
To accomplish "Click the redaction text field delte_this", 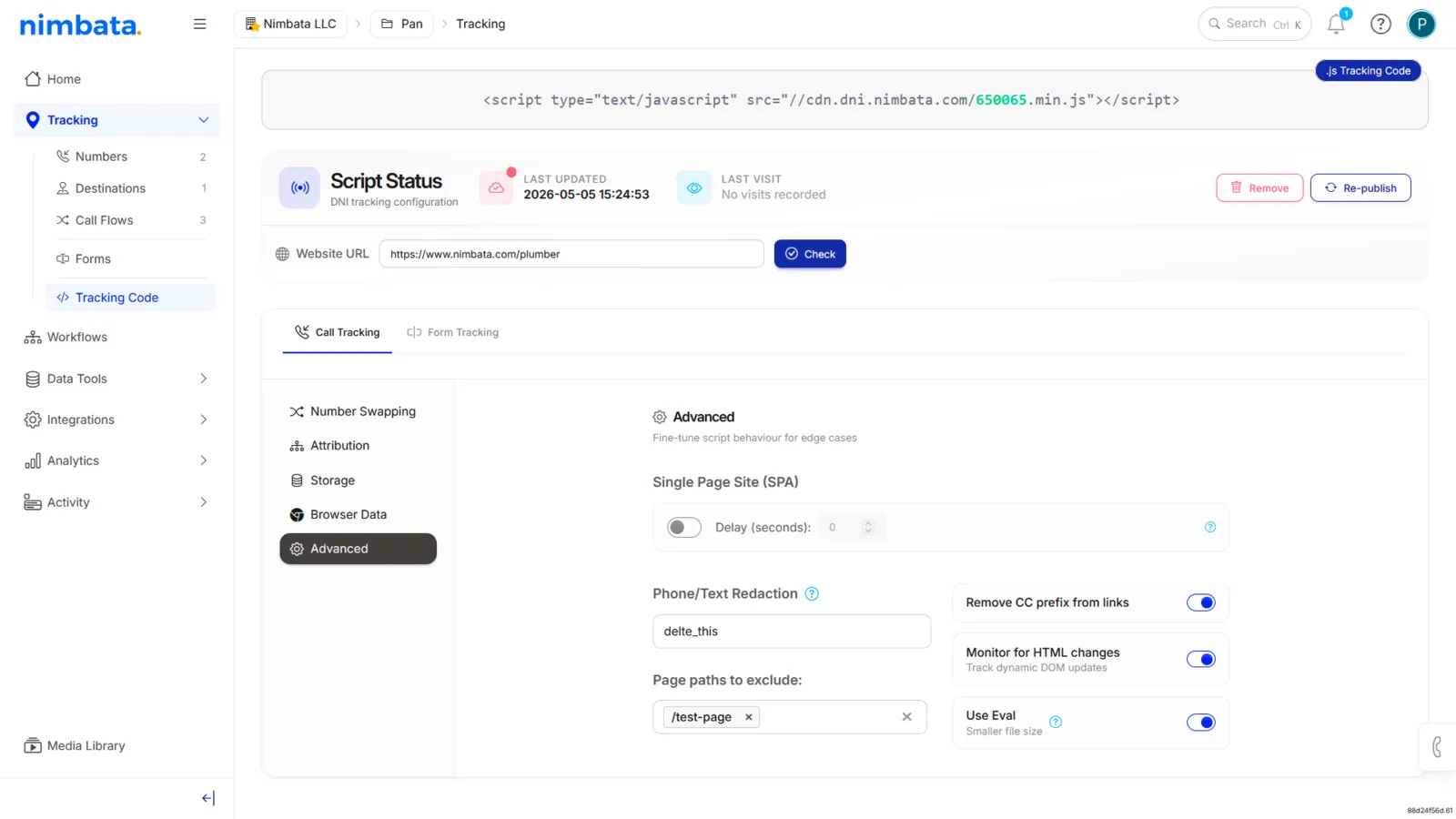I will pos(792,632).
